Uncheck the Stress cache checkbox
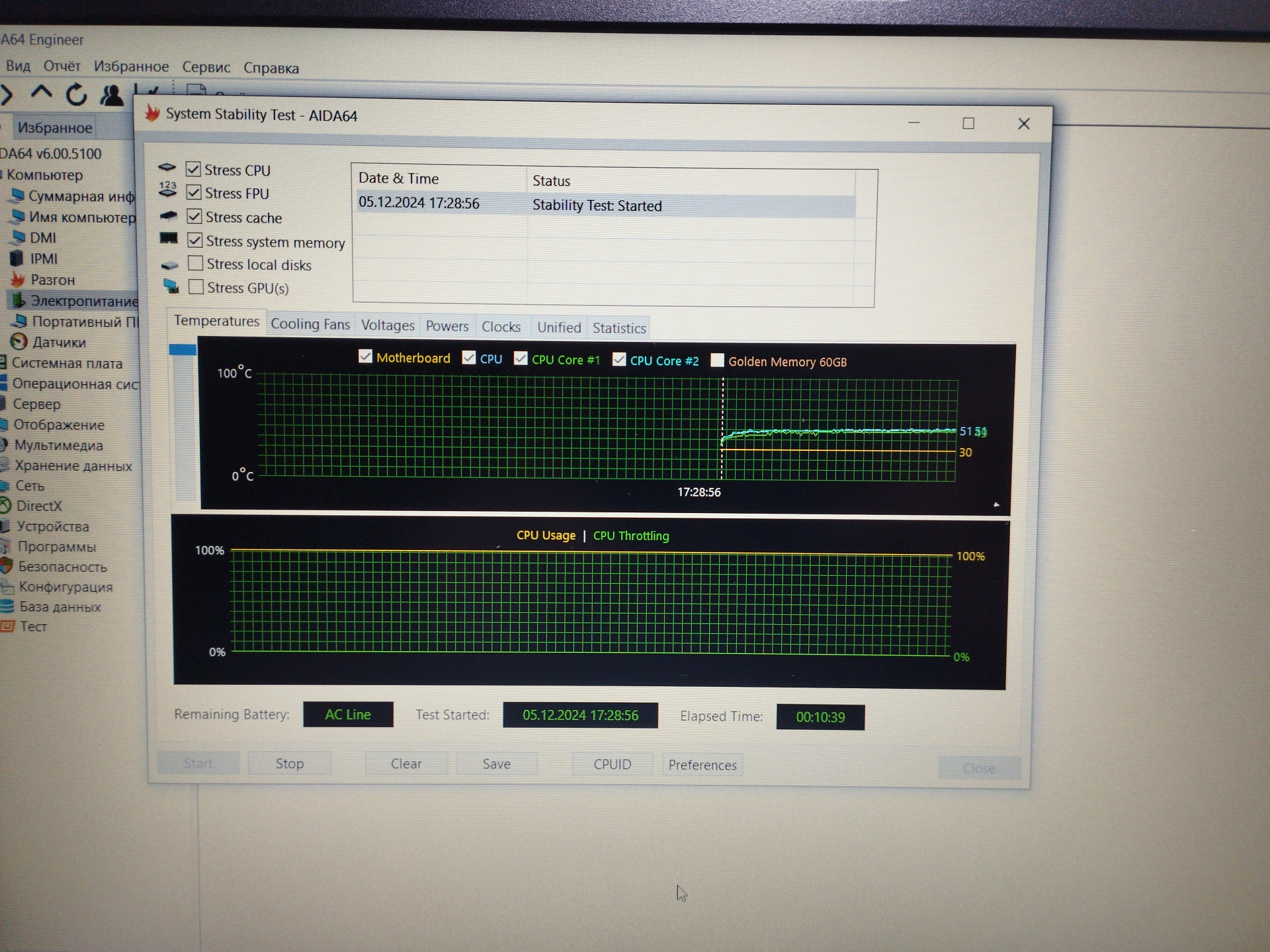 pyautogui.click(x=194, y=216)
